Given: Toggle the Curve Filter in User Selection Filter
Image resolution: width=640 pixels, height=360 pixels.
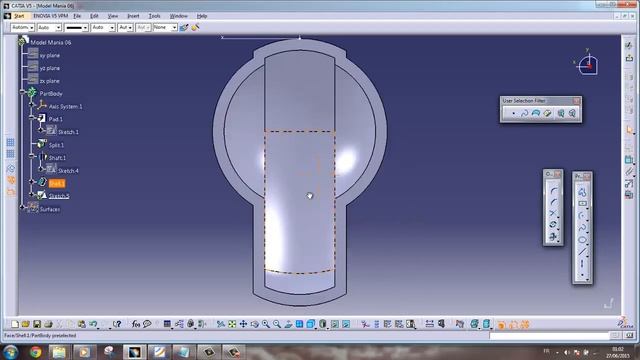Looking at the screenshot, I should 524,113.
